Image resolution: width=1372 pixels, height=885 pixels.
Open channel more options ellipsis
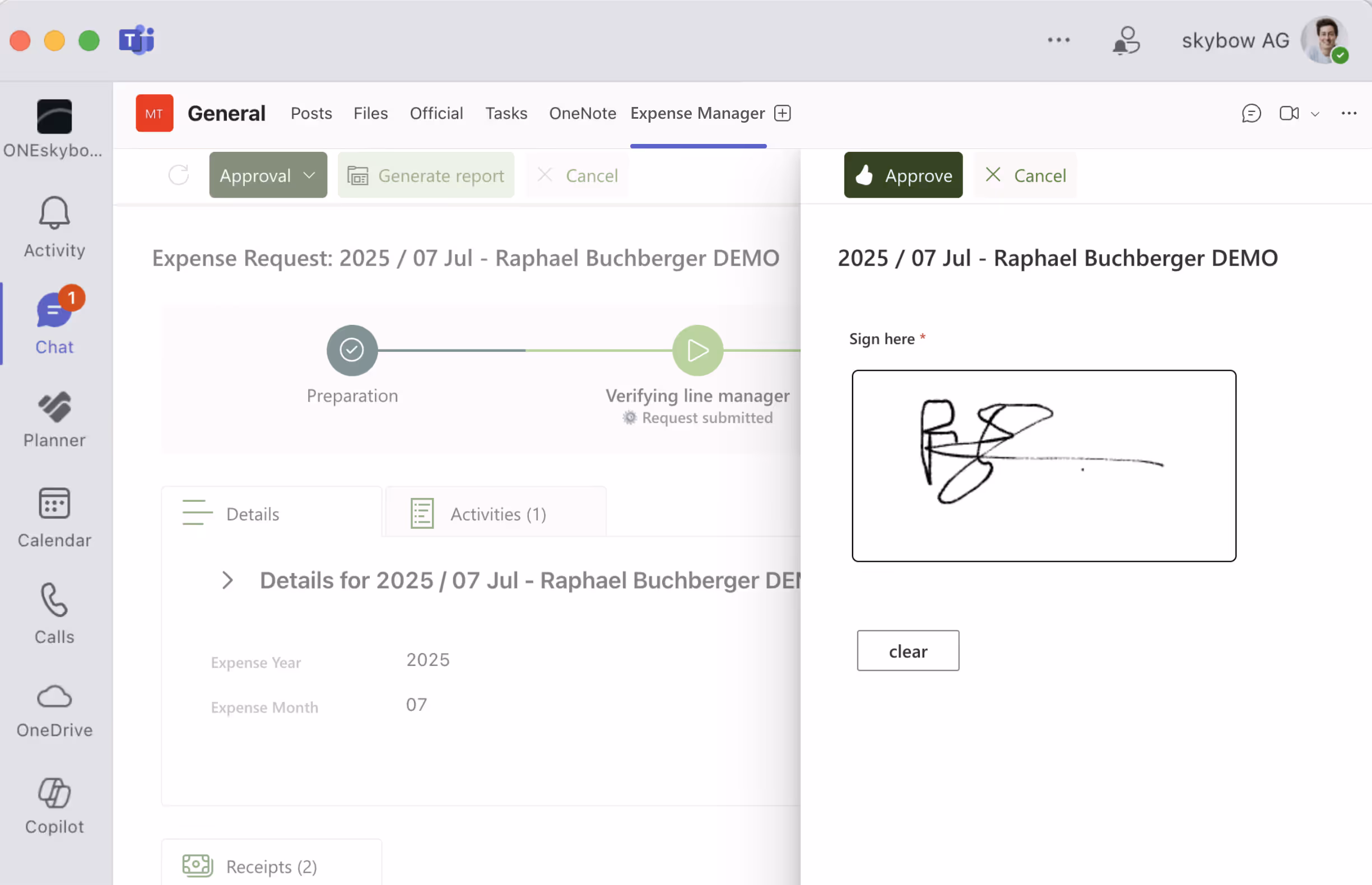1348,113
